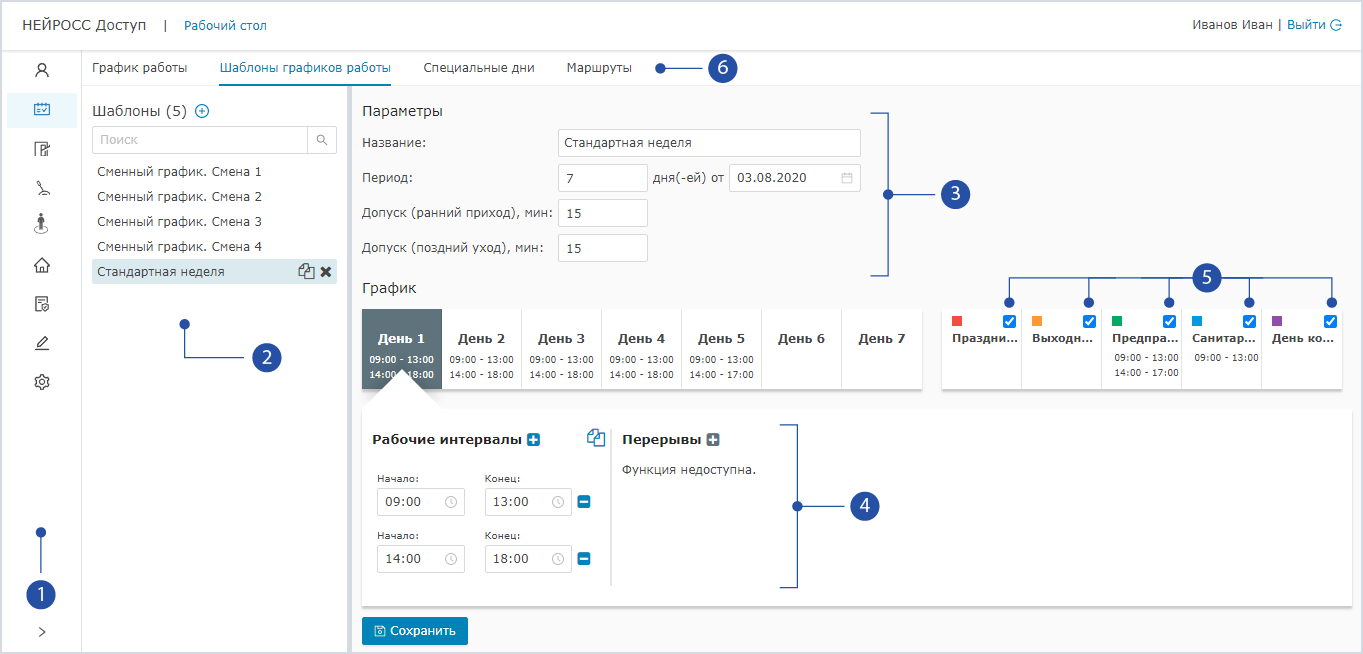Copy the Стандартная неделя template

pyautogui.click(x=307, y=272)
